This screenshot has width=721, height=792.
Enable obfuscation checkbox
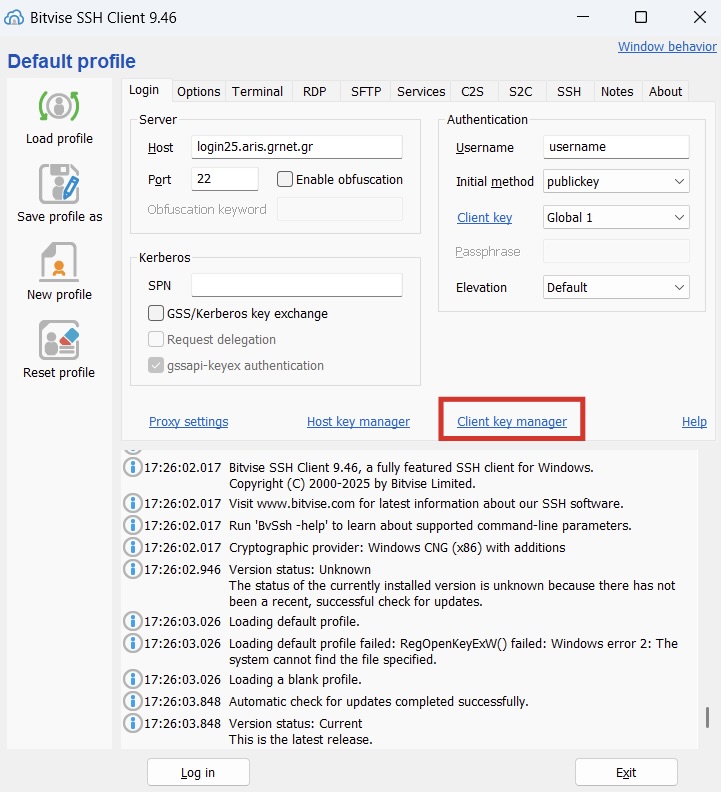click(x=285, y=180)
